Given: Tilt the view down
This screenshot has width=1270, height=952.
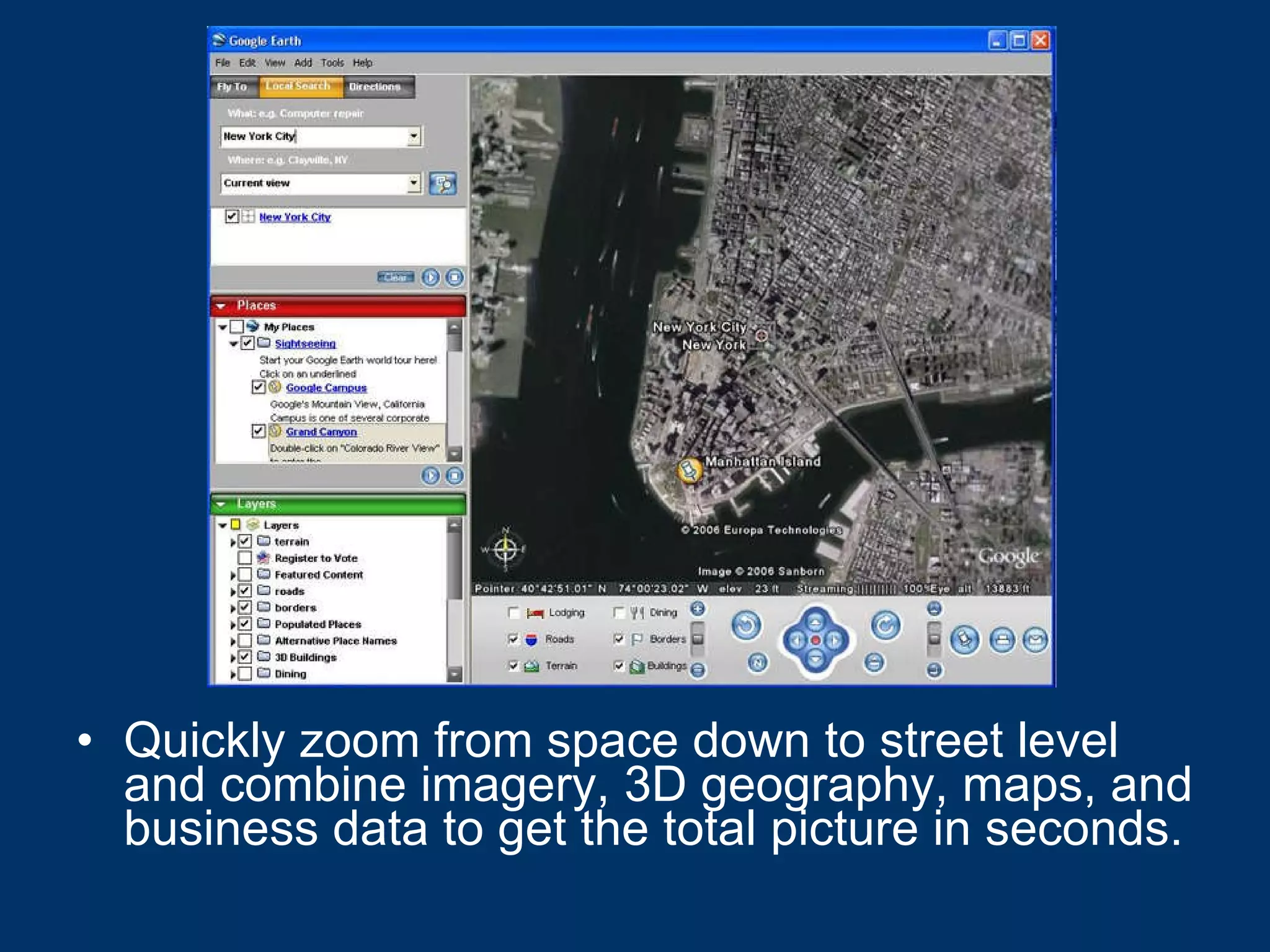Looking at the screenshot, I should pyautogui.click(x=934, y=670).
